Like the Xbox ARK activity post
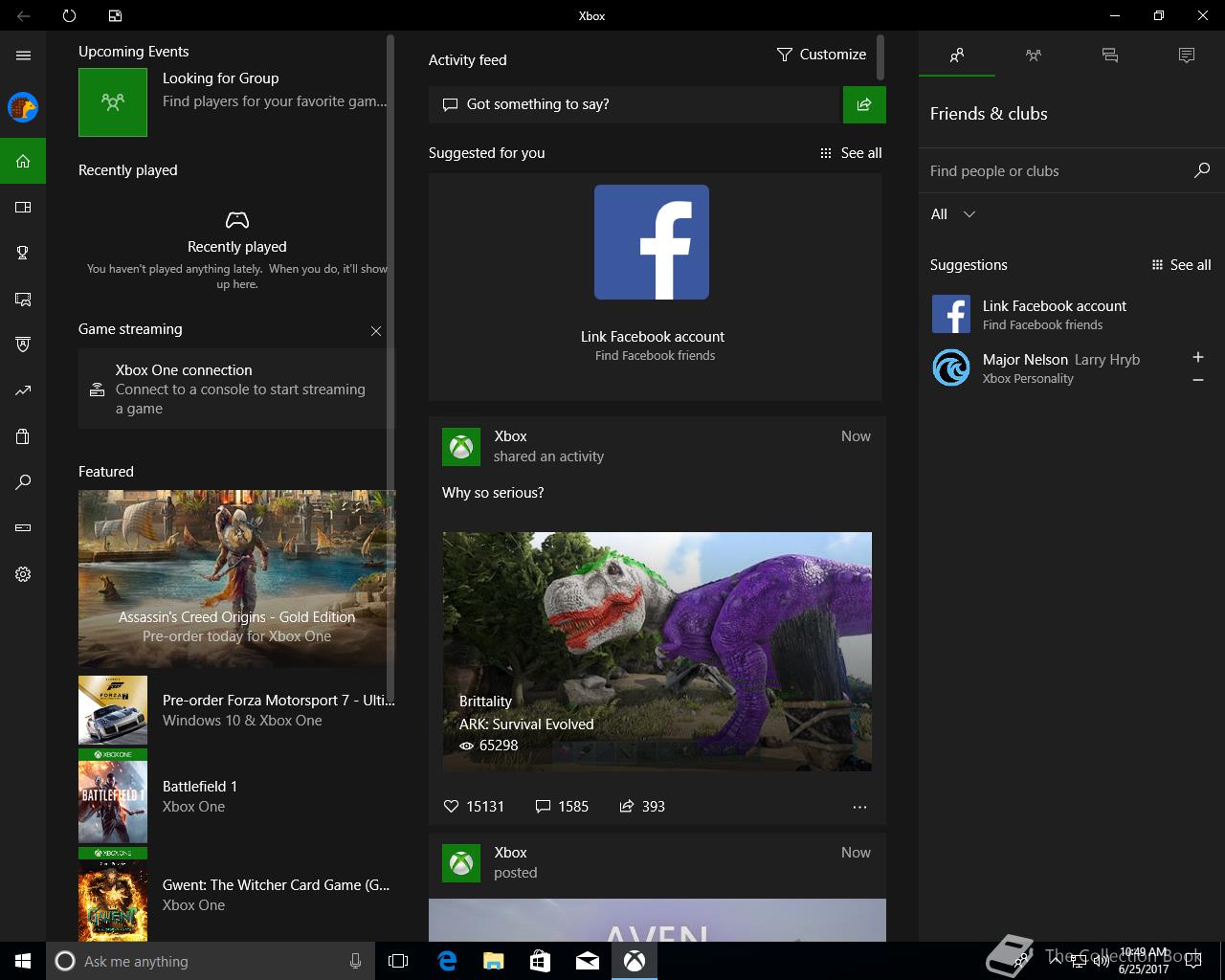The width and height of the screenshot is (1225, 980). 452,807
